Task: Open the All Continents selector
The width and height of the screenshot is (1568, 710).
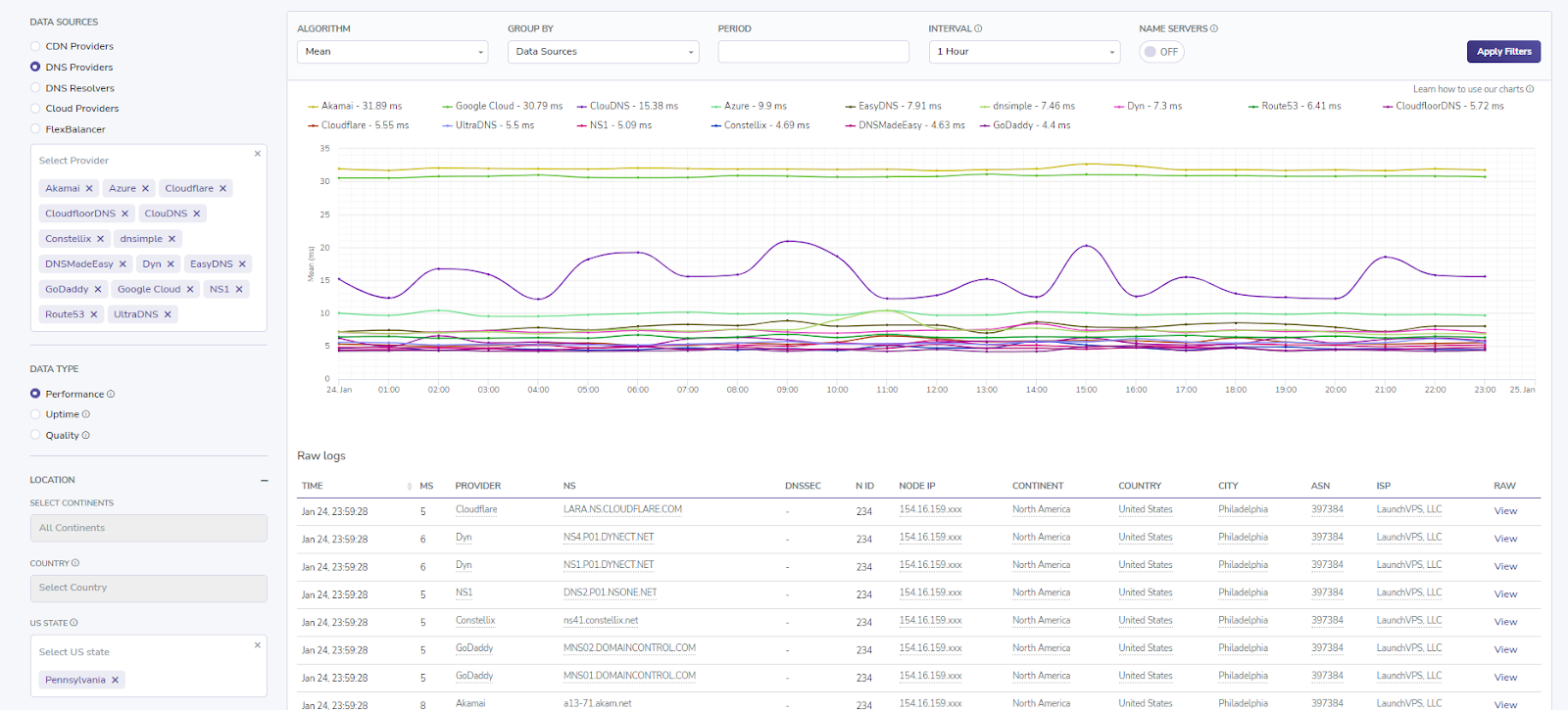Action: click(x=148, y=528)
